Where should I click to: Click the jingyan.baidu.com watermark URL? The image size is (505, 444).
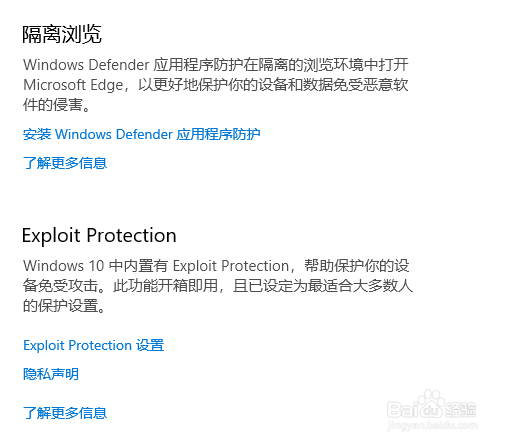coord(432,426)
